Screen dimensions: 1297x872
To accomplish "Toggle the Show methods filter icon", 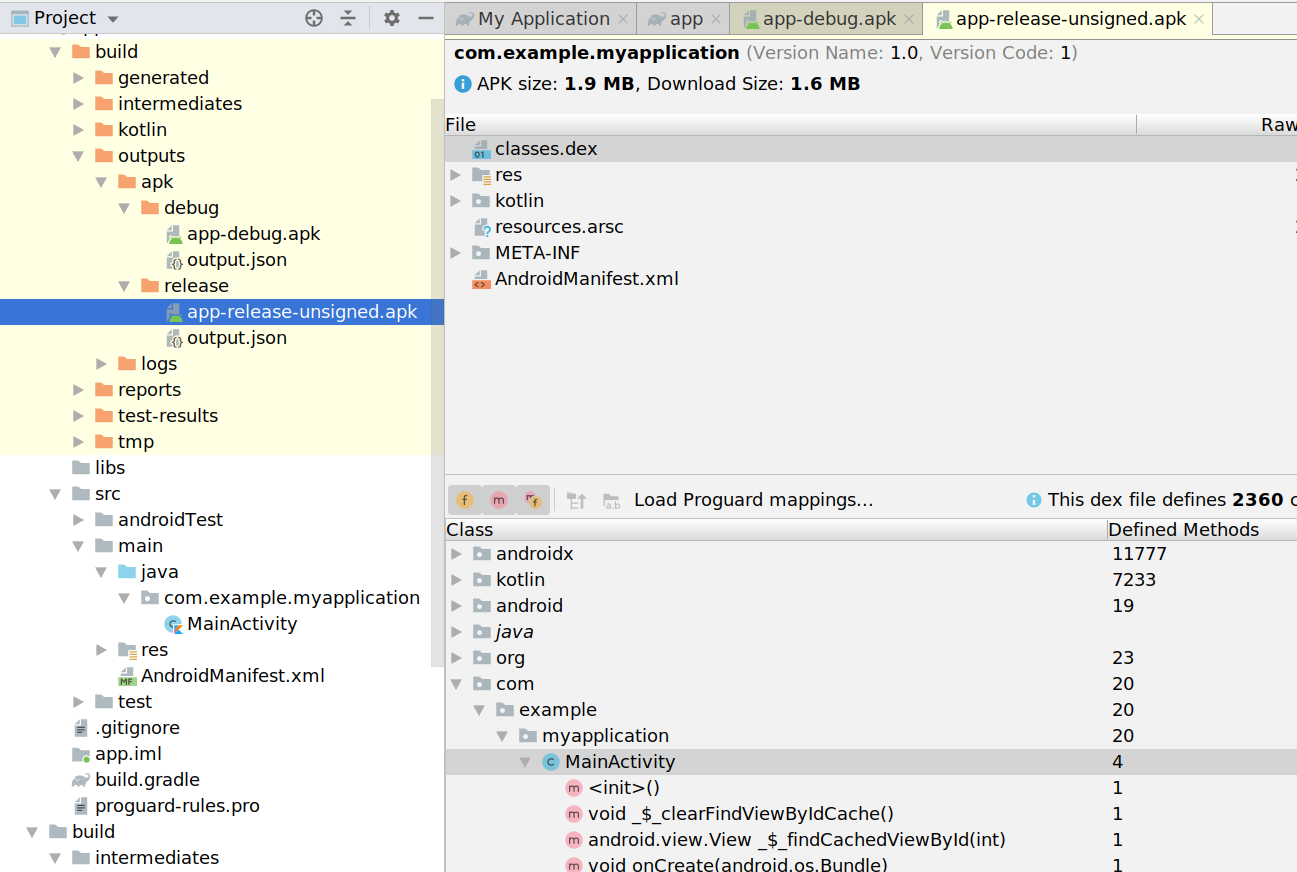I will (x=499, y=499).
